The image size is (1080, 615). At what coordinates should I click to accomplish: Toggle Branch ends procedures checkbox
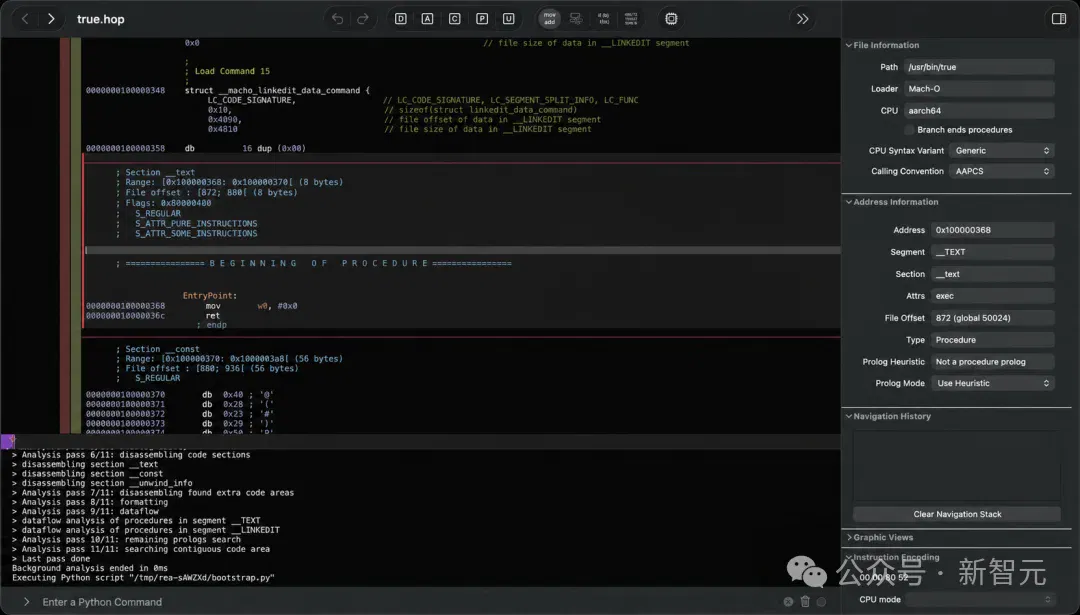click(909, 129)
